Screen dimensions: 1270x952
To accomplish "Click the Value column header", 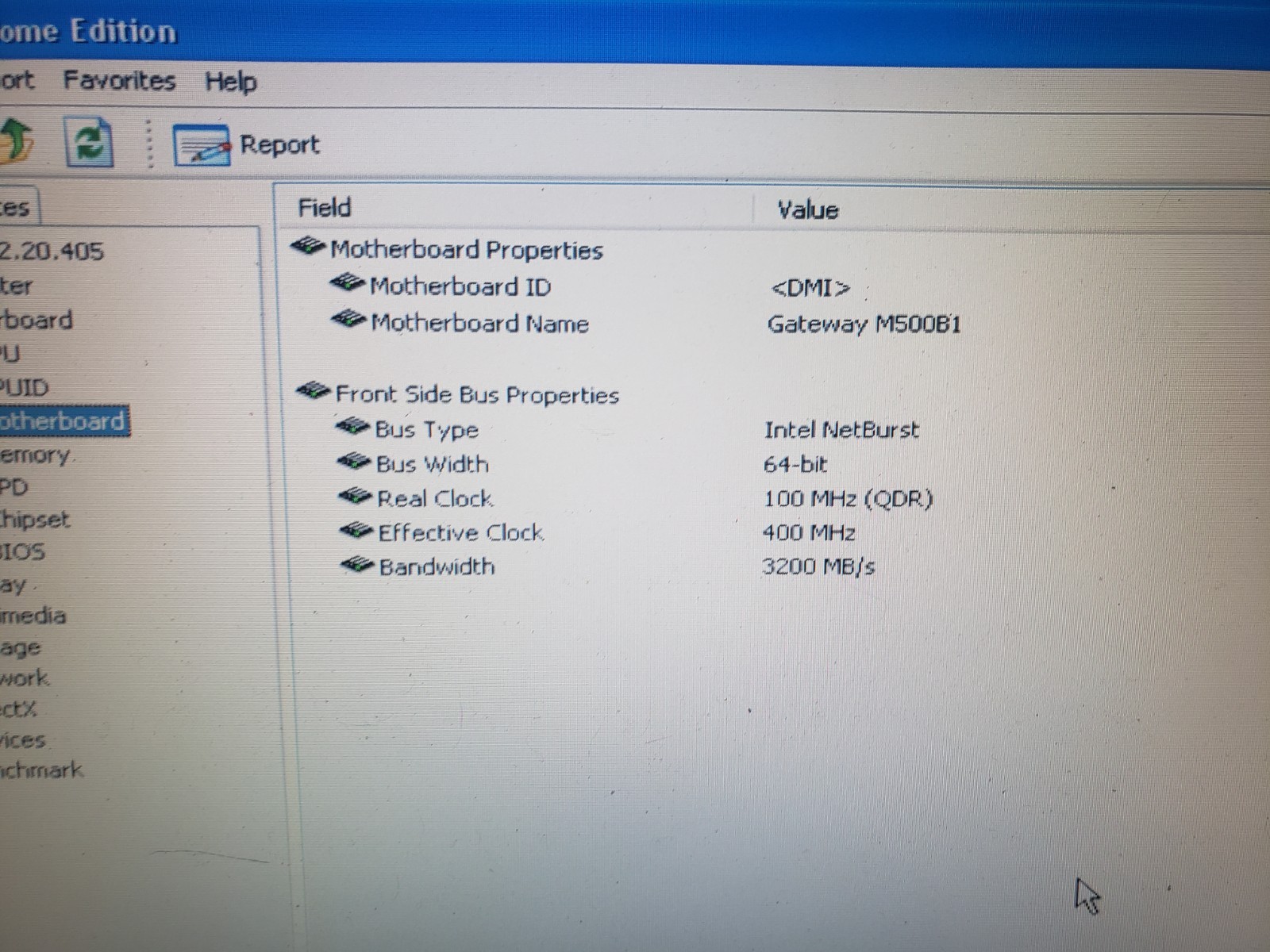I will pos(807,209).
